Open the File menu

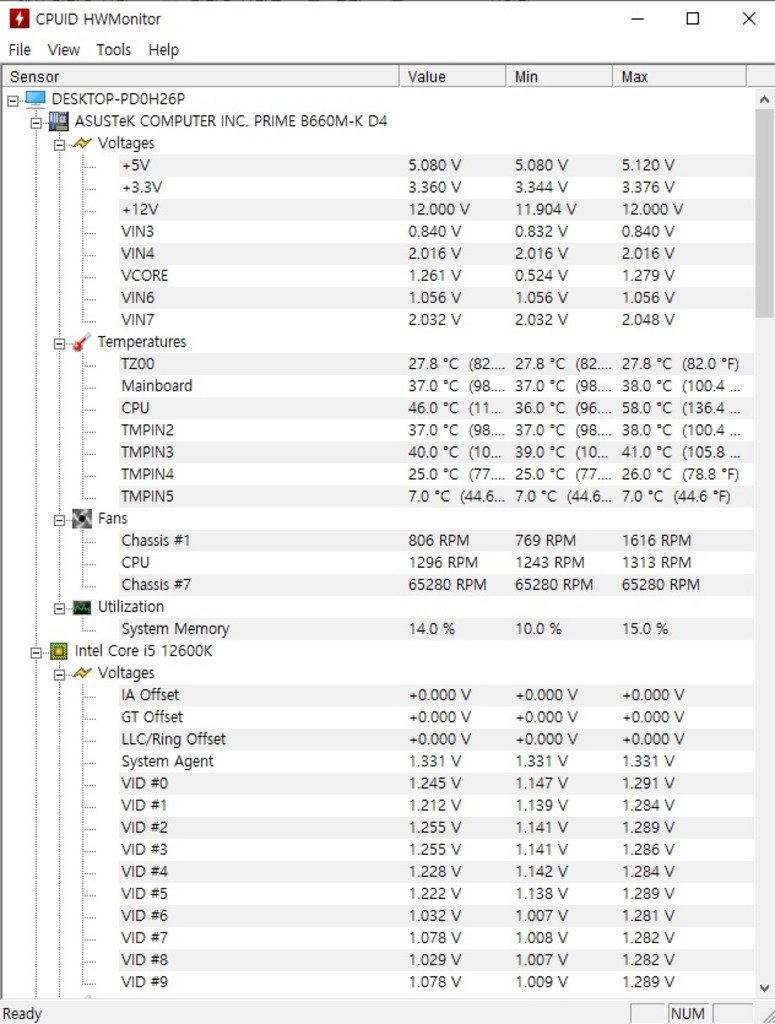point(20,50)
